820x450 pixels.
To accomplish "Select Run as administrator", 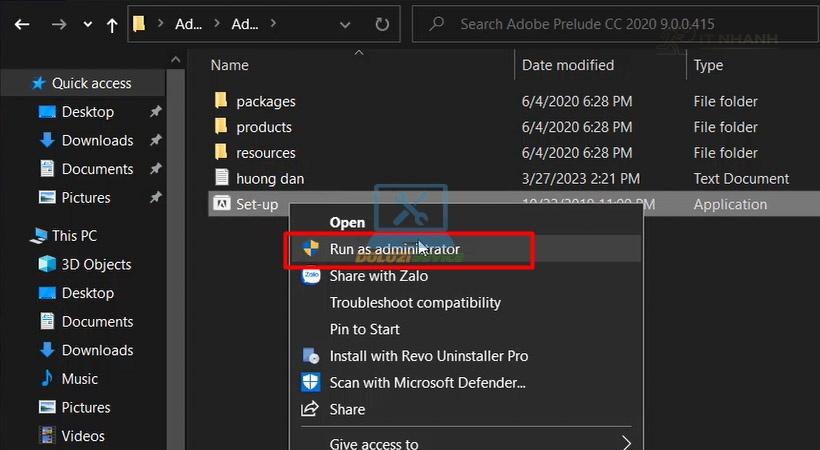I will coord(395,249).
